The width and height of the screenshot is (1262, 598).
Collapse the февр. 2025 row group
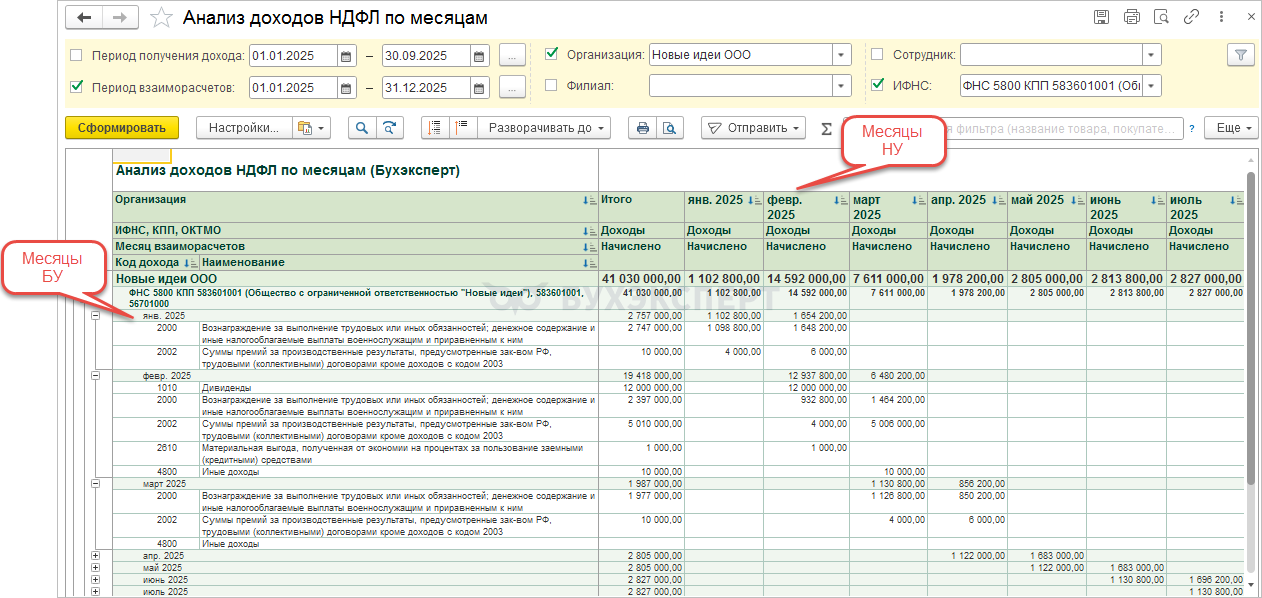(95, 375)
